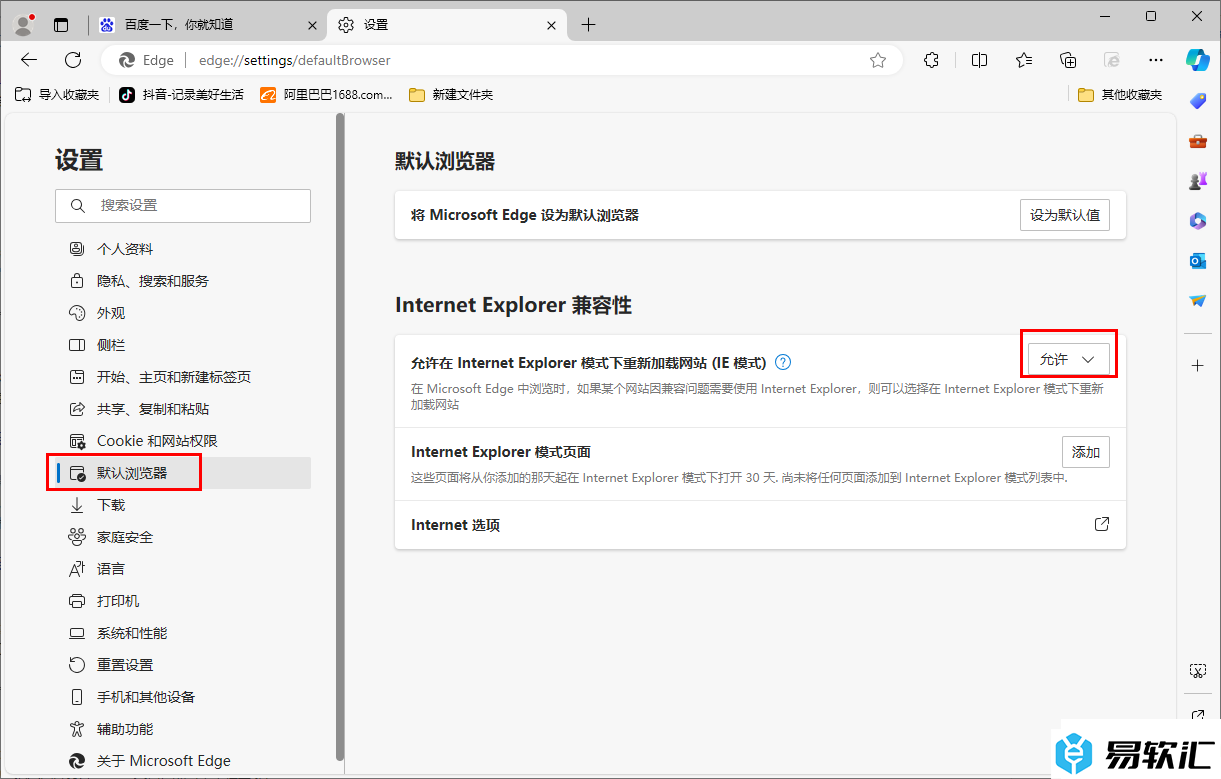Screen dimensions: 1221x779
Task: Open 开始、主页和新建标签页 settings section
Action: (183, 377)
